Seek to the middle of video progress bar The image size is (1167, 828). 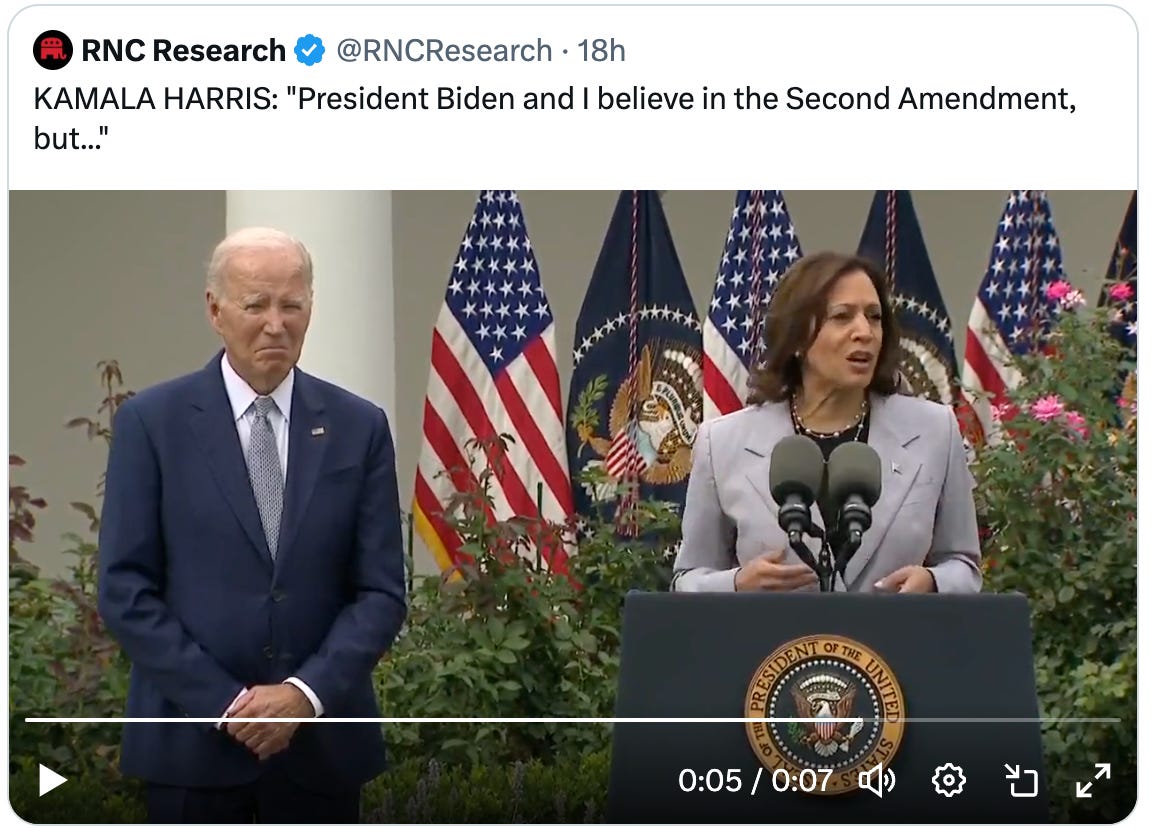(572, 719)
